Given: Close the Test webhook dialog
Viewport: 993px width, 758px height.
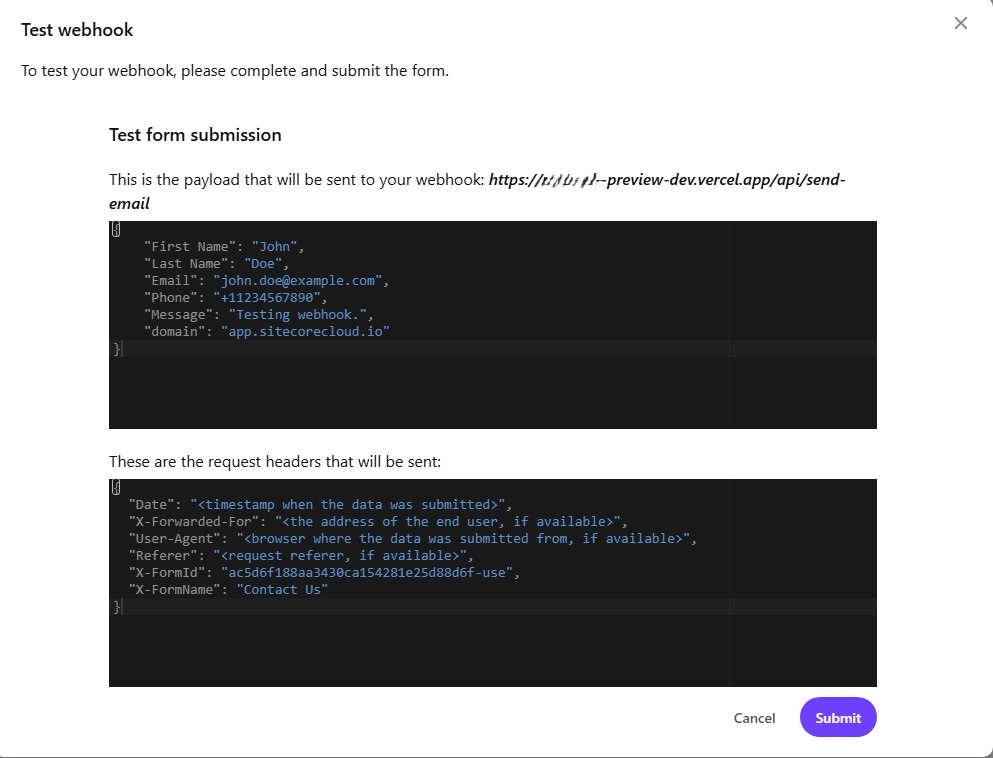Looking at the screenshot, I should [960, 23].
